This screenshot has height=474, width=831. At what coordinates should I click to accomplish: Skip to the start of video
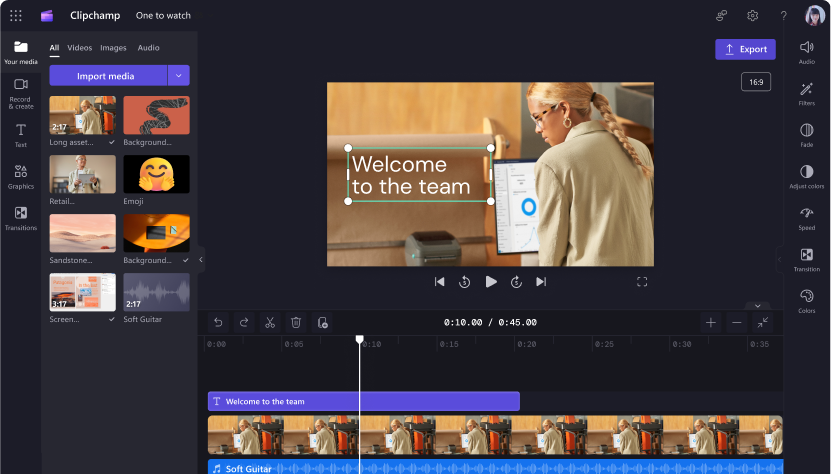click(439, 282)
